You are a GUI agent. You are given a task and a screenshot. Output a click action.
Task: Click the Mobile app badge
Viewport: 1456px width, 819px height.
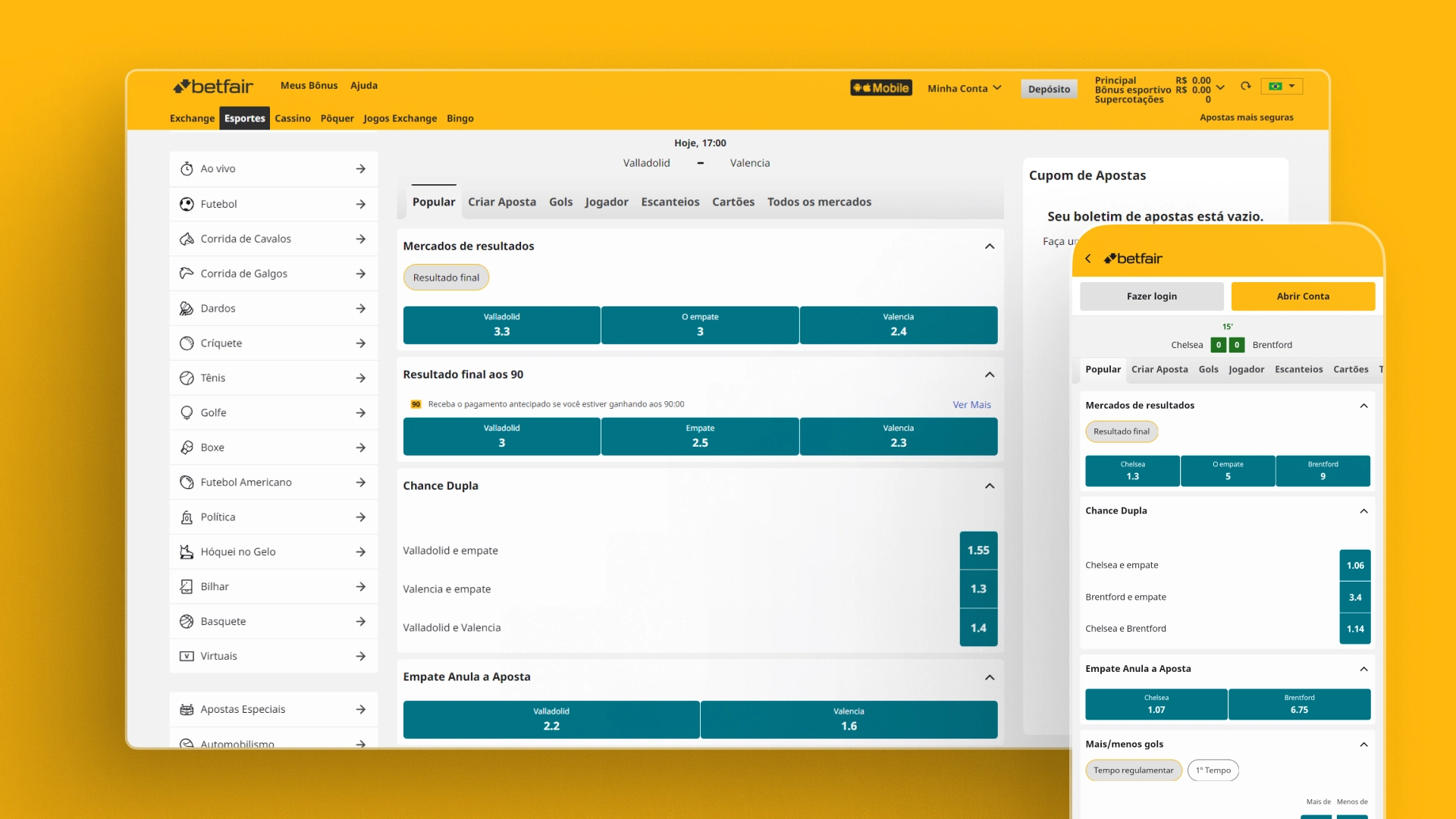[x=881, y=88]
